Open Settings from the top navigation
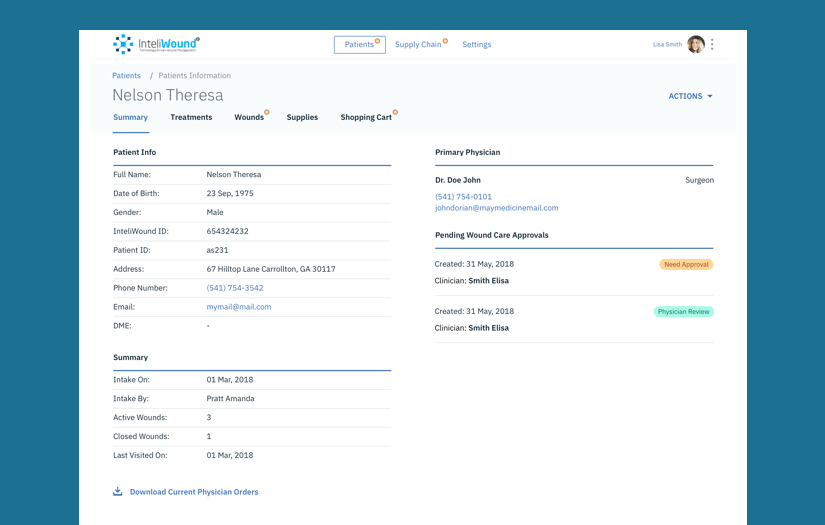Screen dimensions: 825x525 coord(476,45)
